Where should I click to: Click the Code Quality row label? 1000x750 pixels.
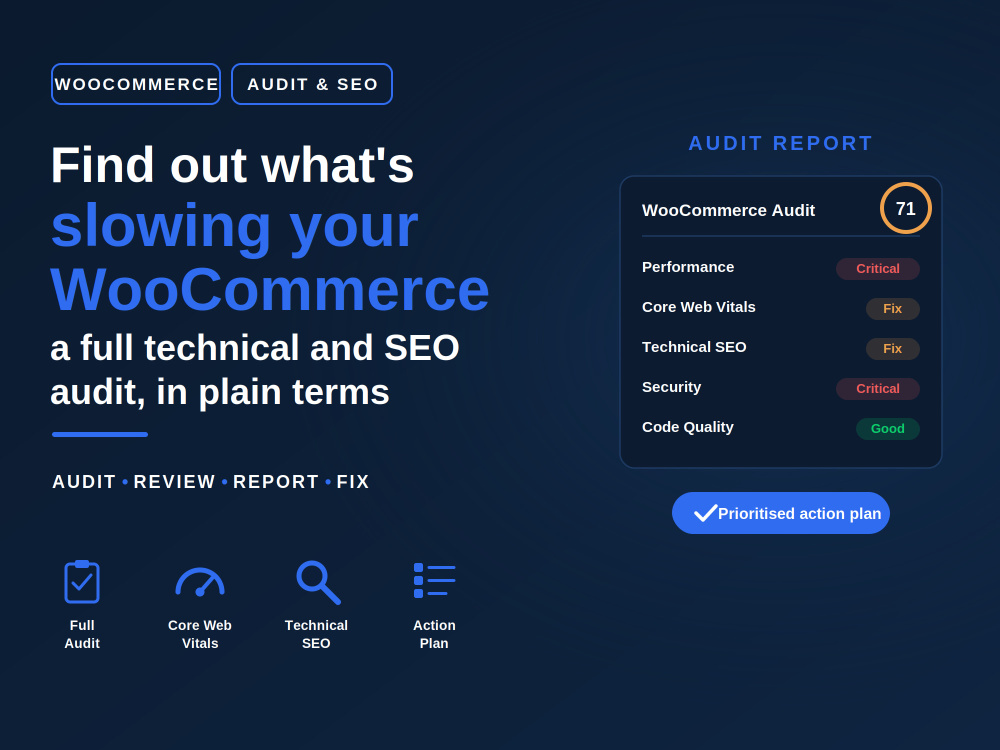tap(688, 427)
